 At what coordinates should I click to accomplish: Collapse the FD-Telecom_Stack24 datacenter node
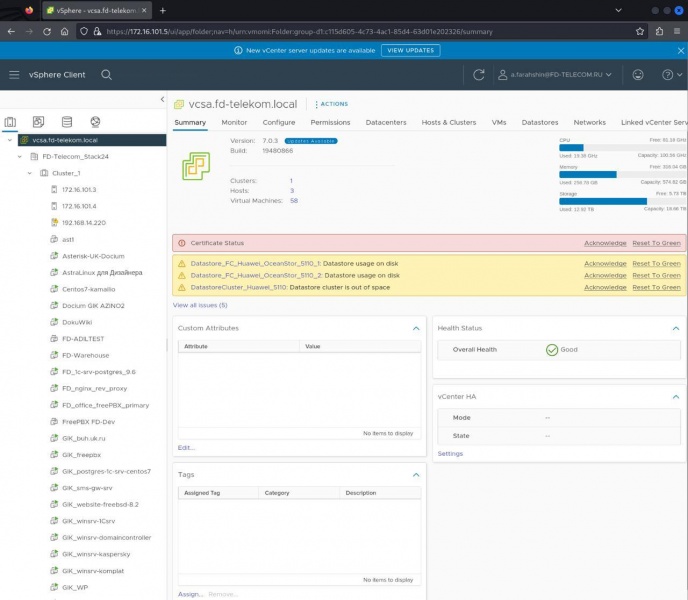(19, 156)
